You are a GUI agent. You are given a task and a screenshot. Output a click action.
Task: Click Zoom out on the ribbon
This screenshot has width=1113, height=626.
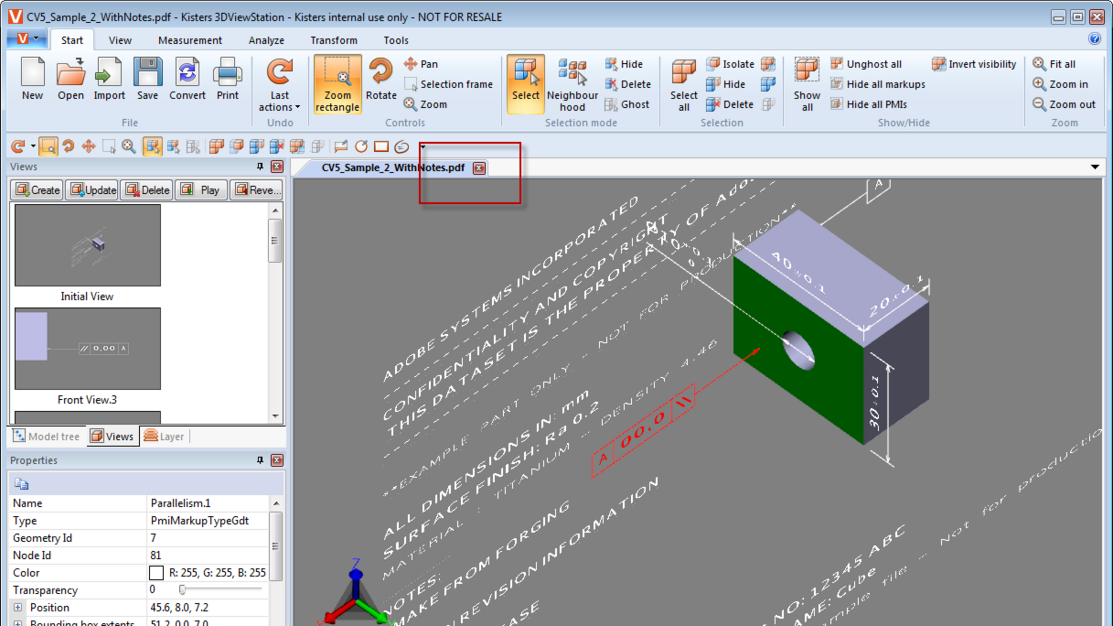click(1064, 104)
